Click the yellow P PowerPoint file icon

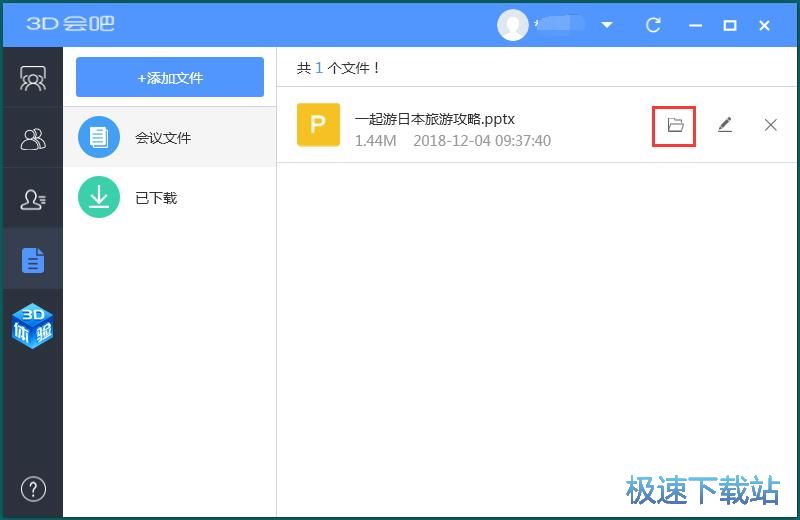coord(318,125)
